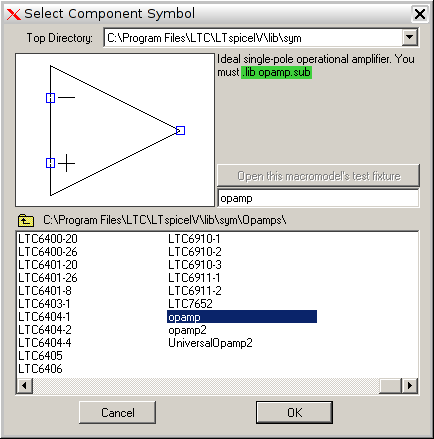Select the highlighted opamp list entry
This screenshot has height=439, width=434.
(x=242, y=317)
